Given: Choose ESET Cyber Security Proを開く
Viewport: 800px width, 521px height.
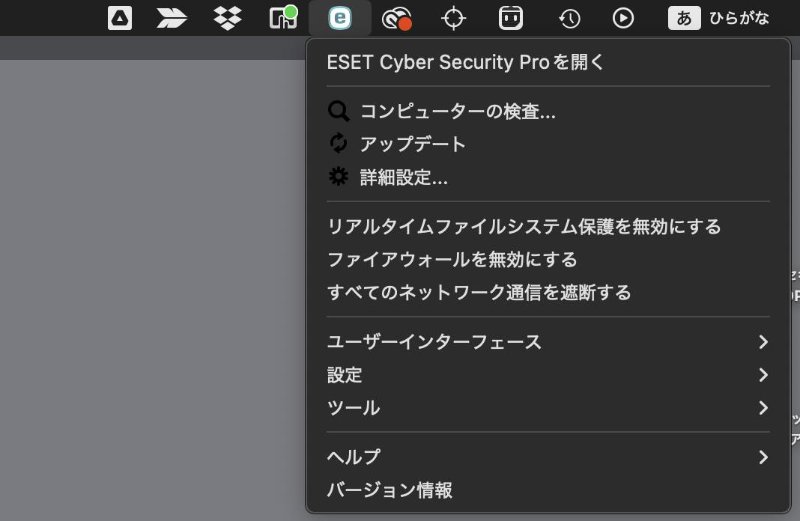Looking at the screenshot, I should click(466, 62).
